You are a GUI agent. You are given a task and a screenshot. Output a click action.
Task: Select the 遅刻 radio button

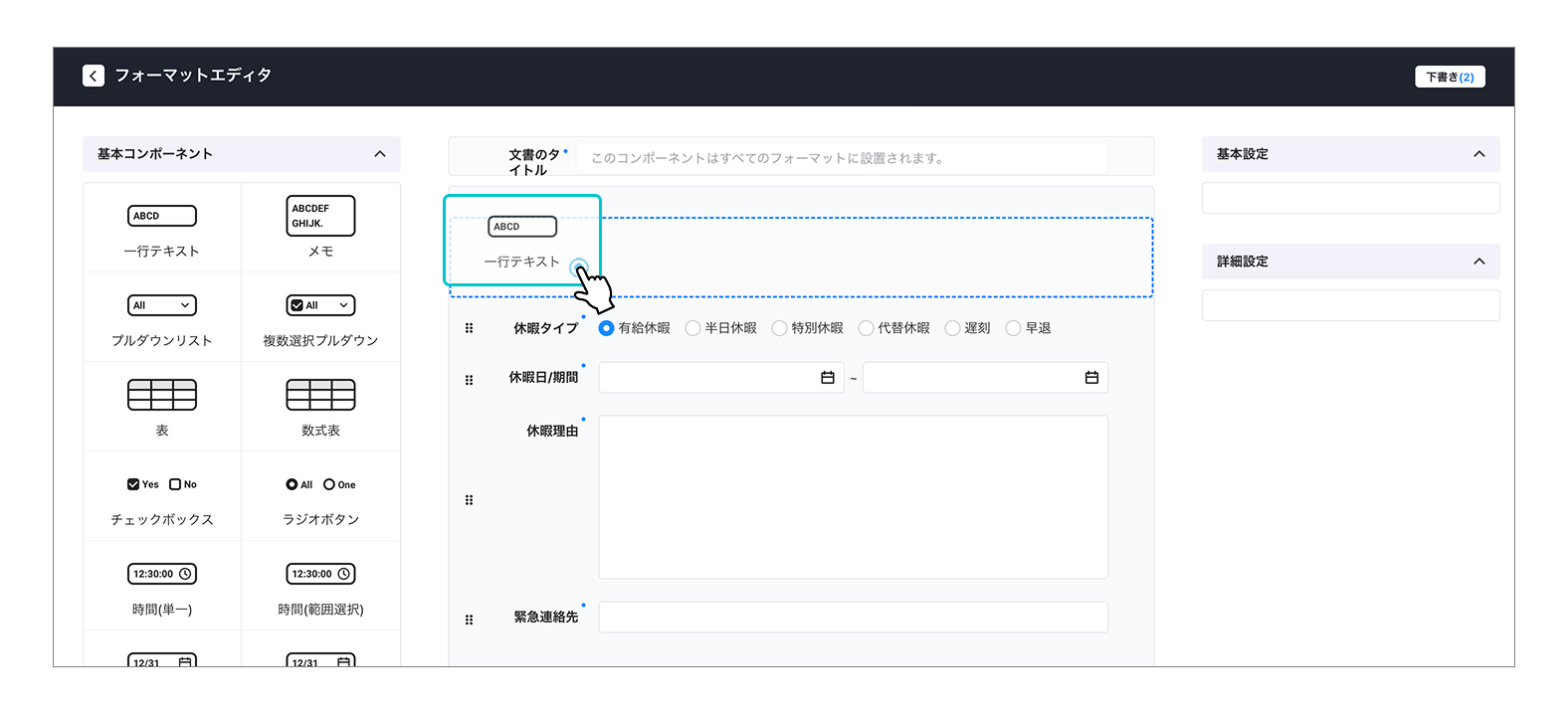click(952, 328)
